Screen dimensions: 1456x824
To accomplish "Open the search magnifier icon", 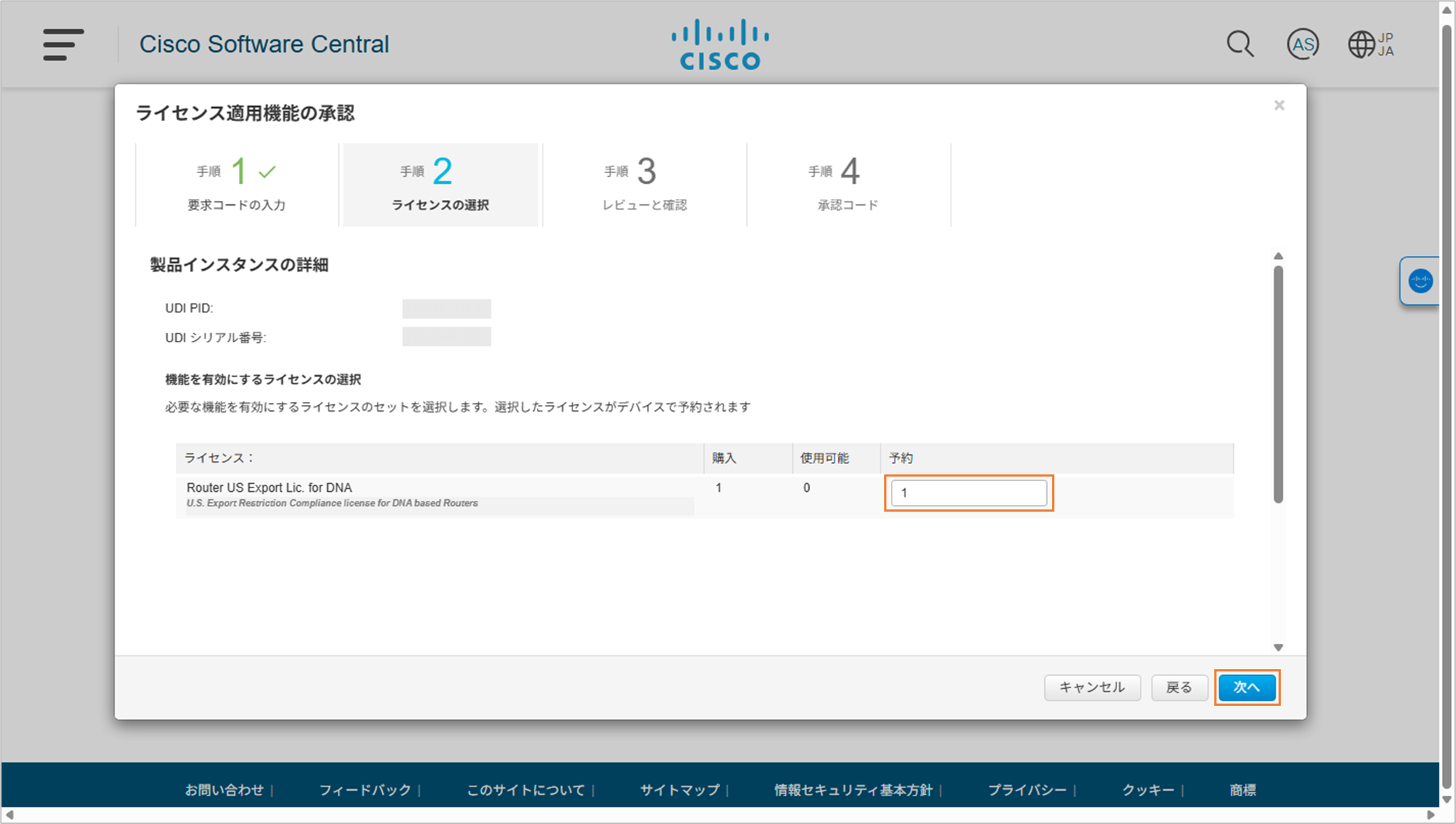I will [x=1239, y=45].
